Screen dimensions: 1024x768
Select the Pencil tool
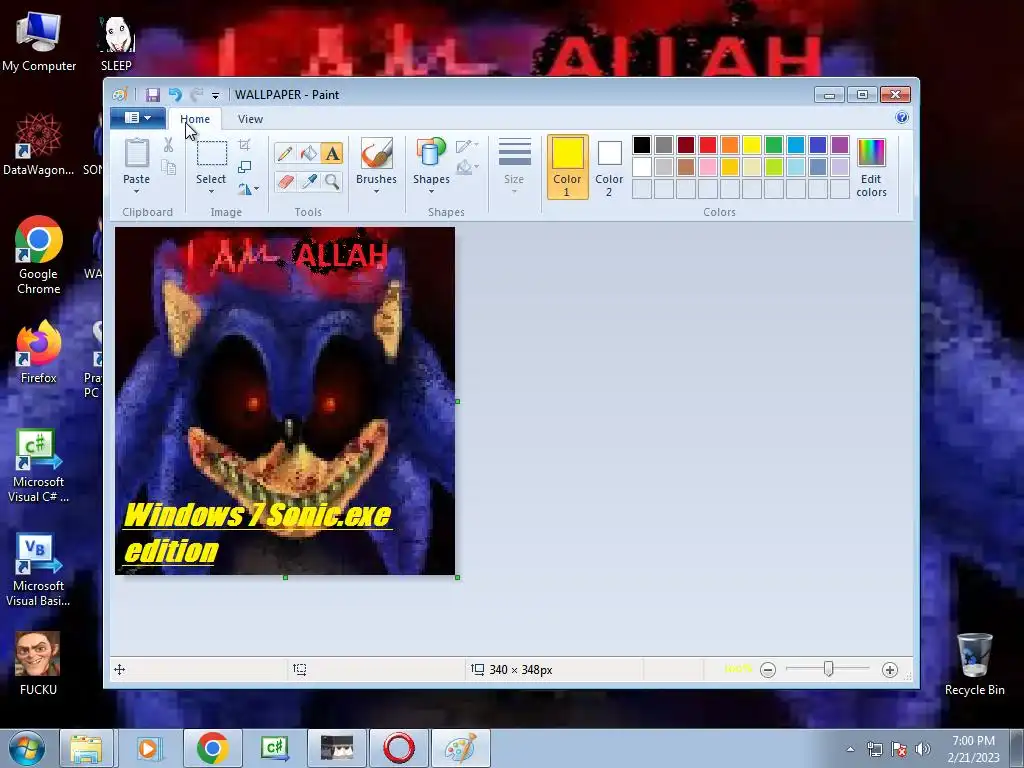285,153
